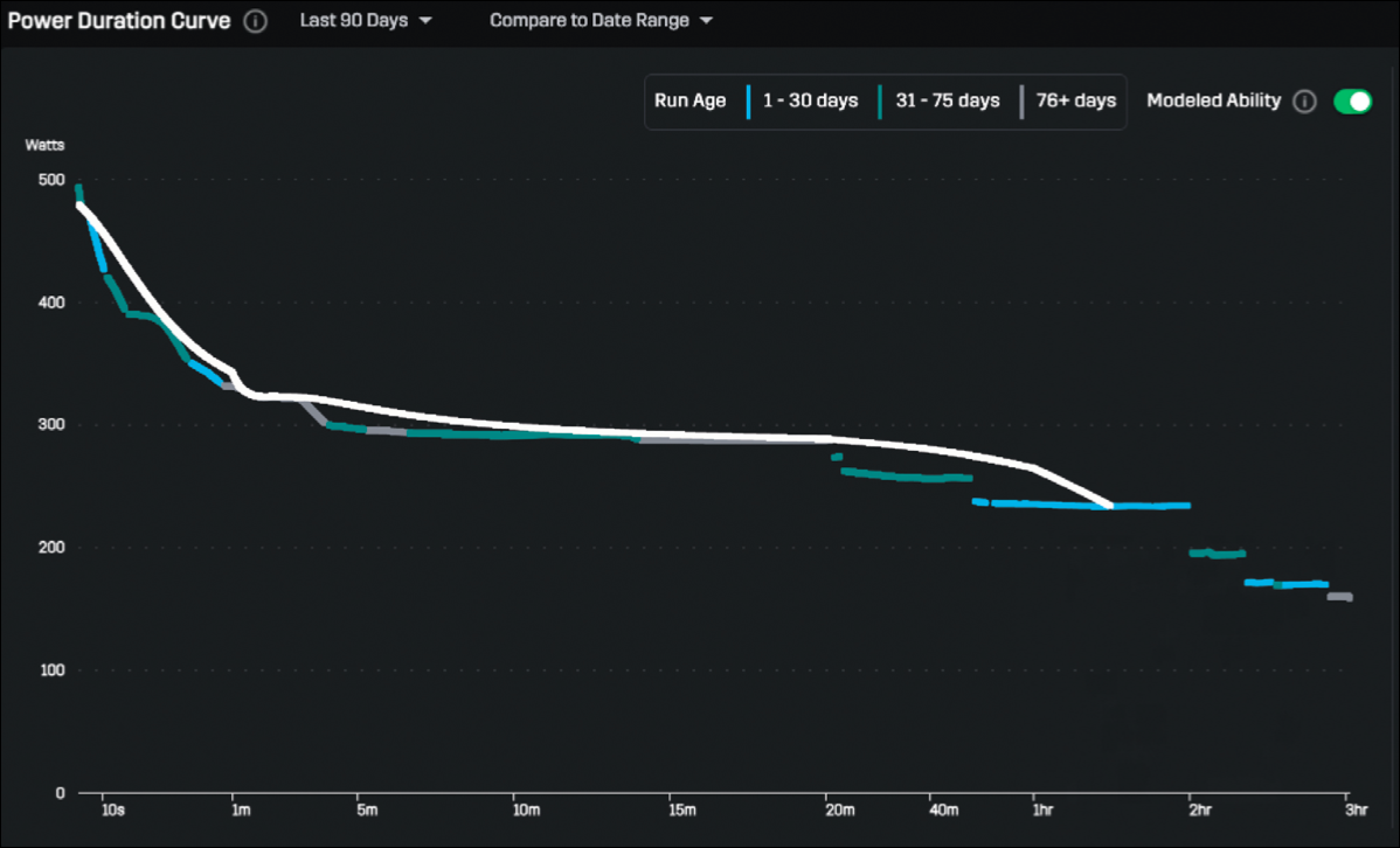Click the teal 31 - 75 days color bar
Screen dimensions: 1400x848
tap(880, 102)
